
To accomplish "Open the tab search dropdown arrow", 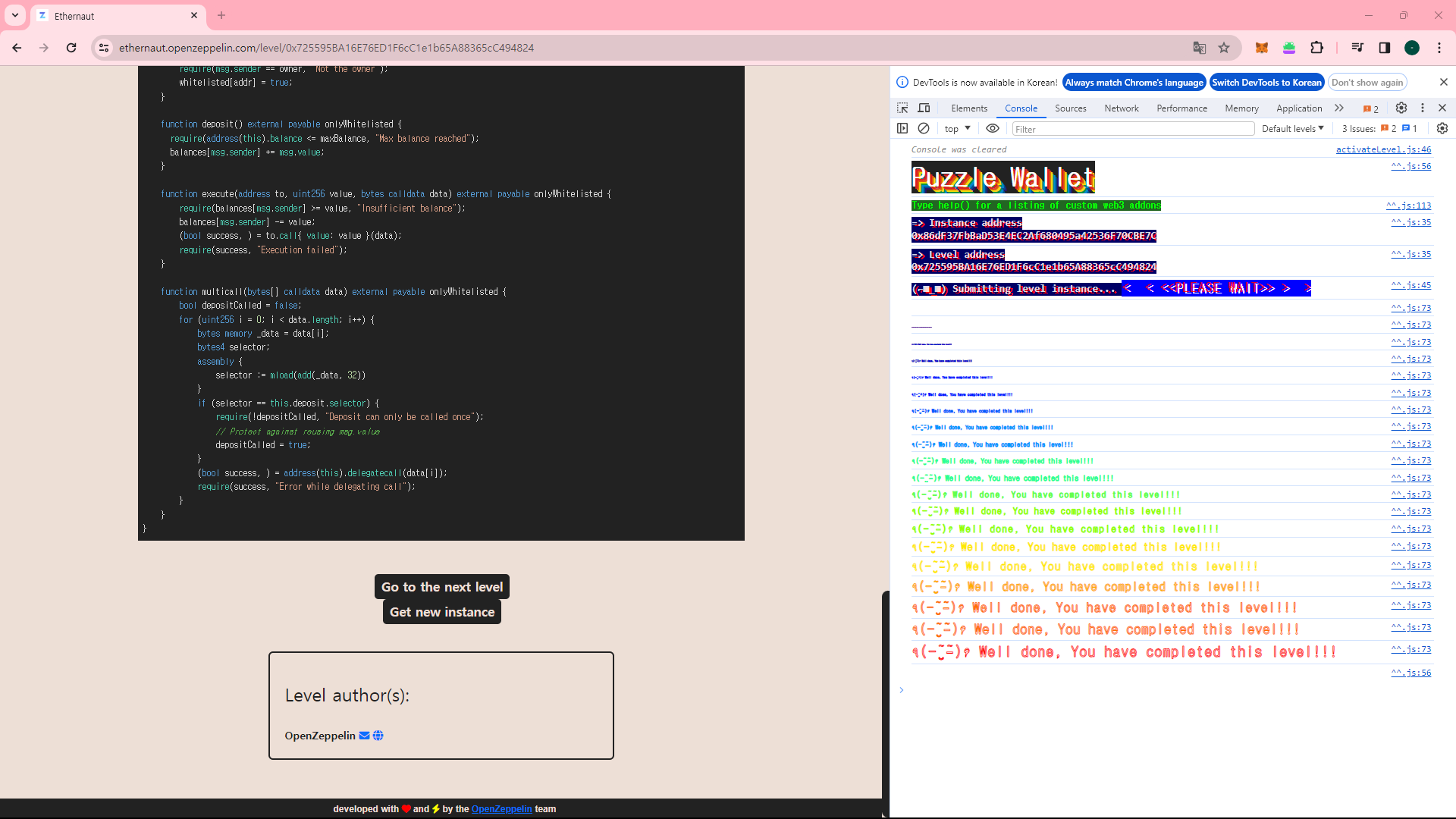I will (x=15, y=15).
